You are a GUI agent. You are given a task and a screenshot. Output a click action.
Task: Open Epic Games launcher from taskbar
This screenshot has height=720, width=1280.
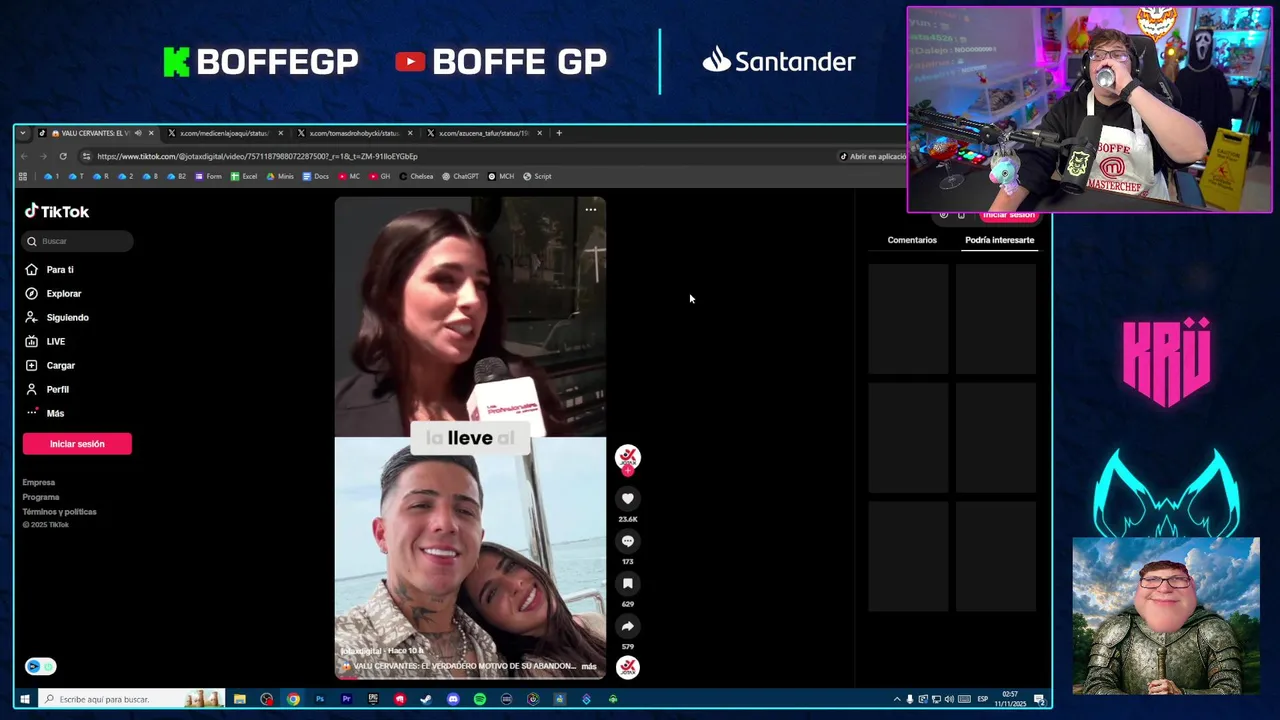tap(373, 699)
